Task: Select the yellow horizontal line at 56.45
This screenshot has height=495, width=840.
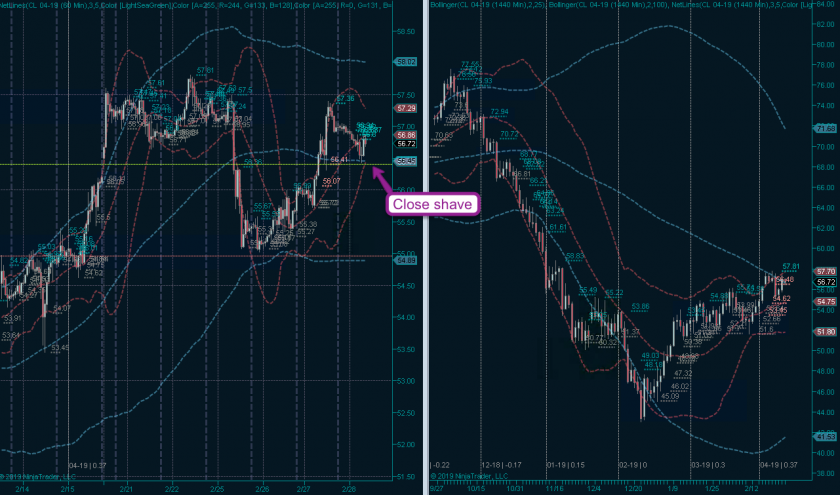Action: click(196, 164)
